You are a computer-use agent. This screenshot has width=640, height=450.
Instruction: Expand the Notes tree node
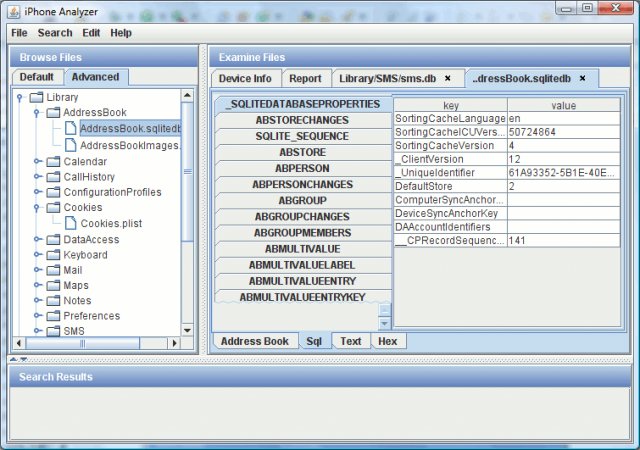(x=37, y=300)
